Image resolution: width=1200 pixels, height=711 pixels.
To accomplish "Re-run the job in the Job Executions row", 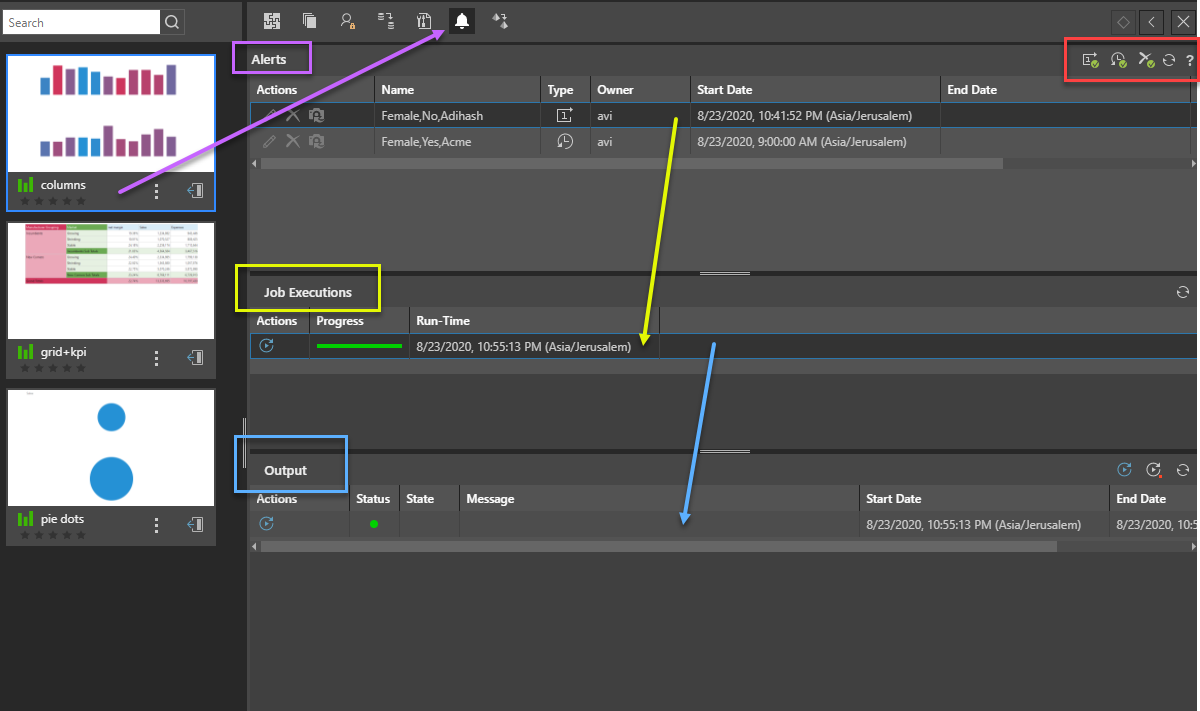I will coord(266,346).
